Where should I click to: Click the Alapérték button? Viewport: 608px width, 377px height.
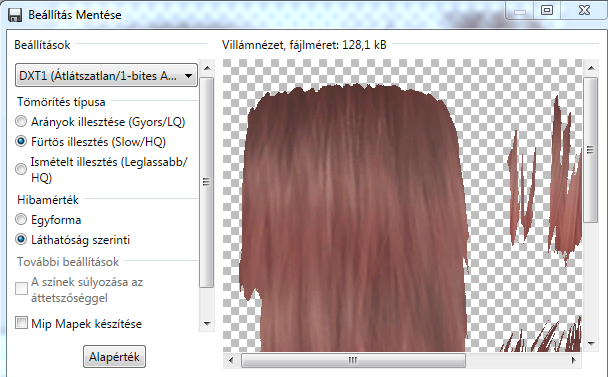point(114,356)
